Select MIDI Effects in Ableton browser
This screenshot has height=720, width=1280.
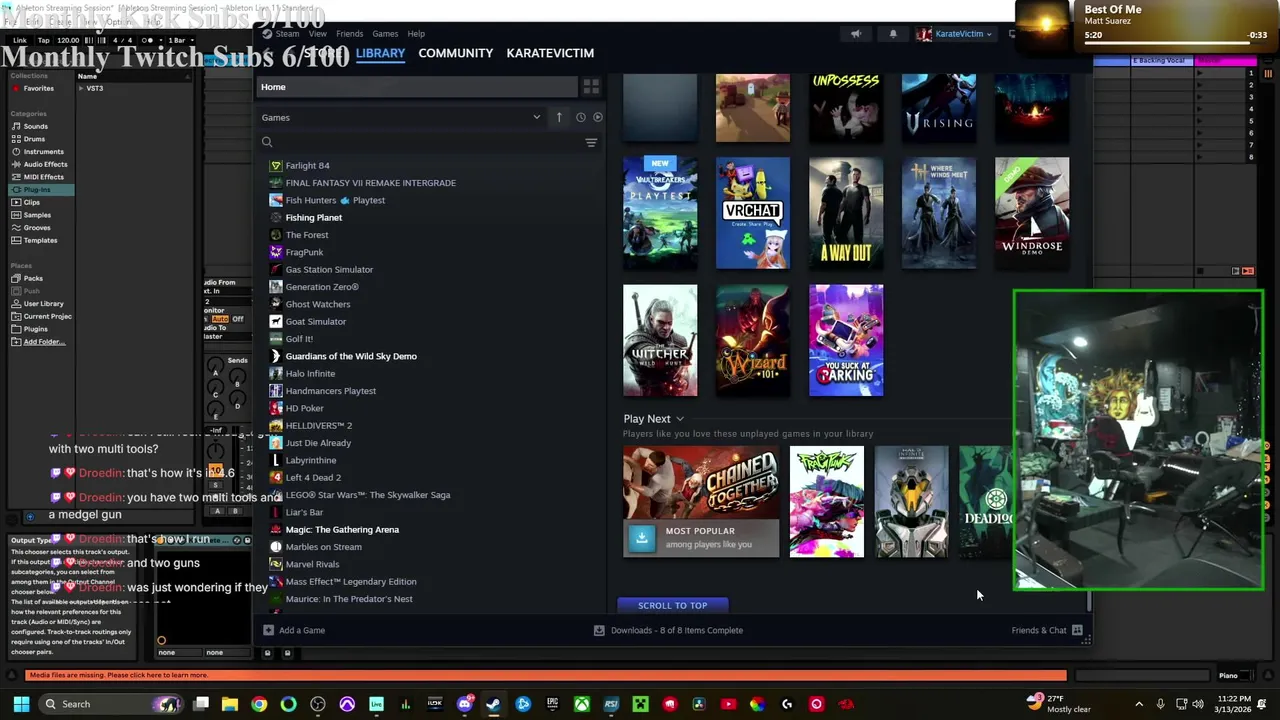coord(43,177)
